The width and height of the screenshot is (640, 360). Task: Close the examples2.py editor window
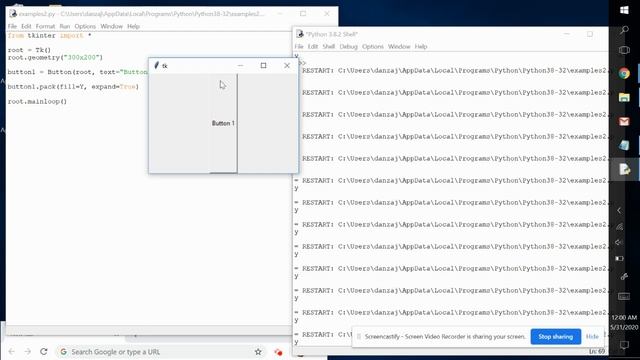[327, 13]
